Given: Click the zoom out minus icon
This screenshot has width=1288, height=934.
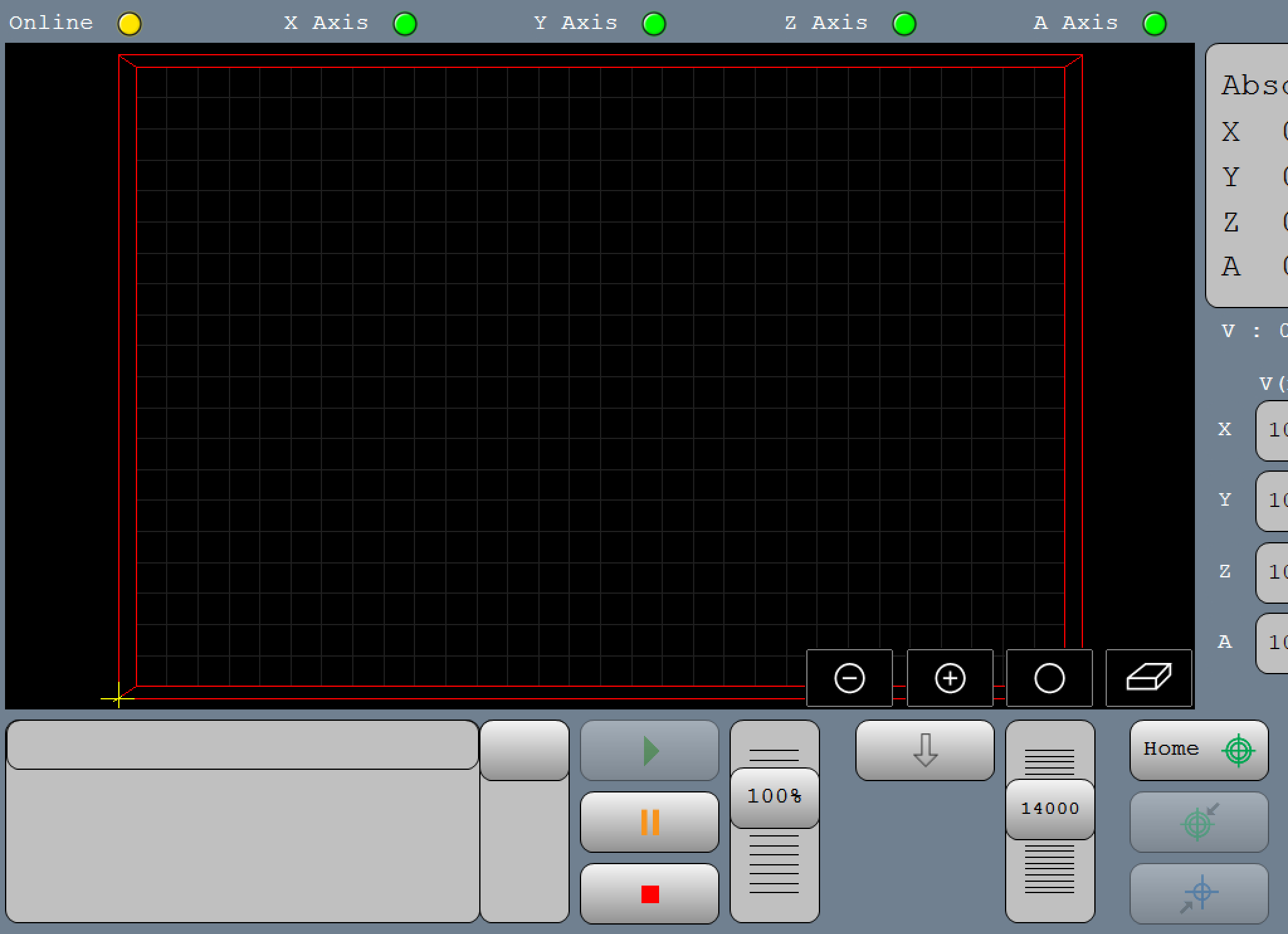Looking at the screenshot, I should (x=849, y=678).
